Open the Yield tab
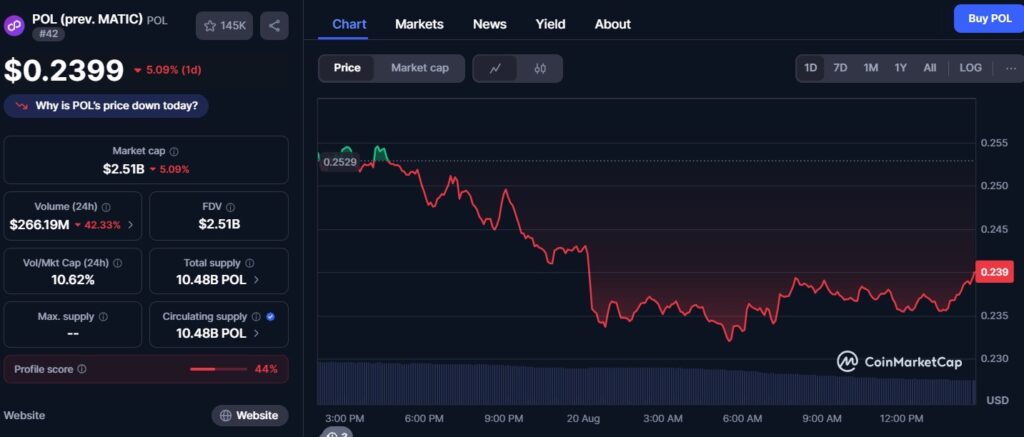 point(551,24)
